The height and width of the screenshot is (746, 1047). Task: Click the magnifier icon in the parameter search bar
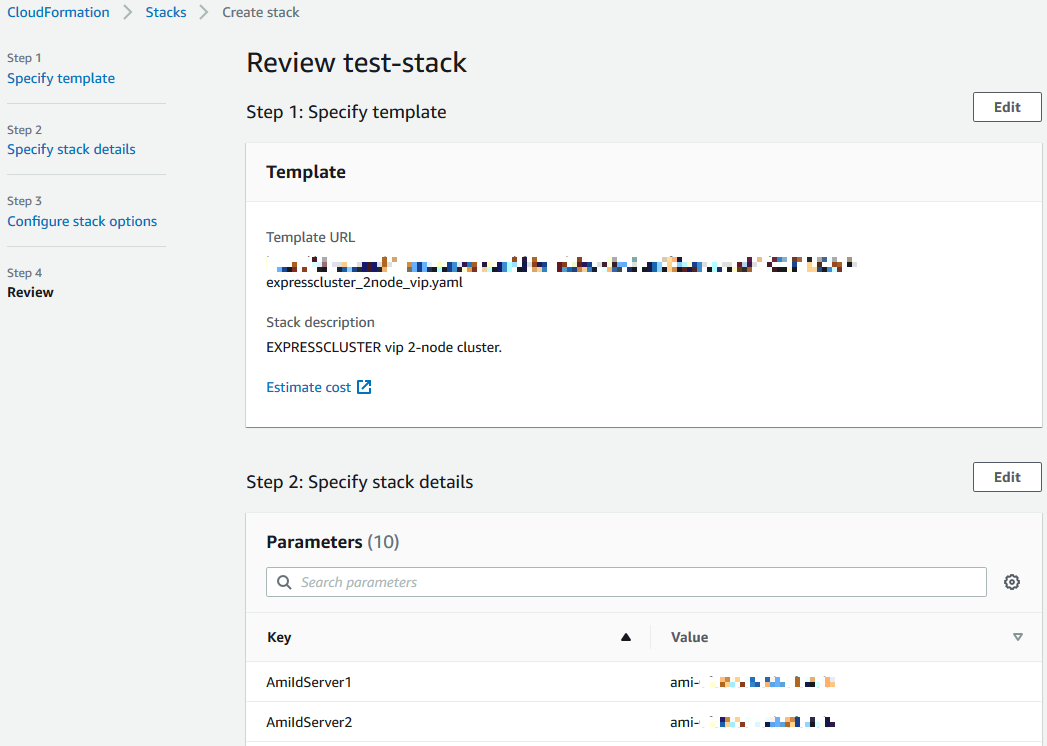click(283, 581)
